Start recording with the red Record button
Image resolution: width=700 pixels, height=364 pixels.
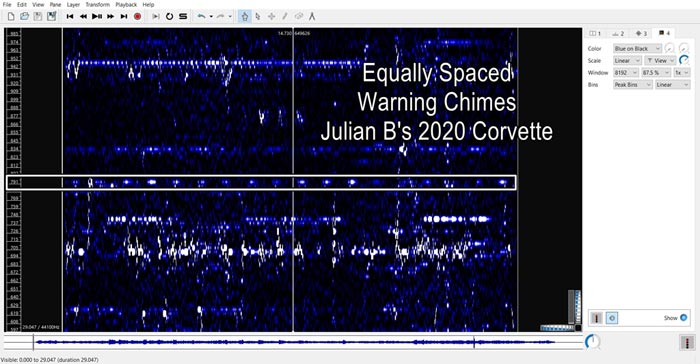click(138, 17)
